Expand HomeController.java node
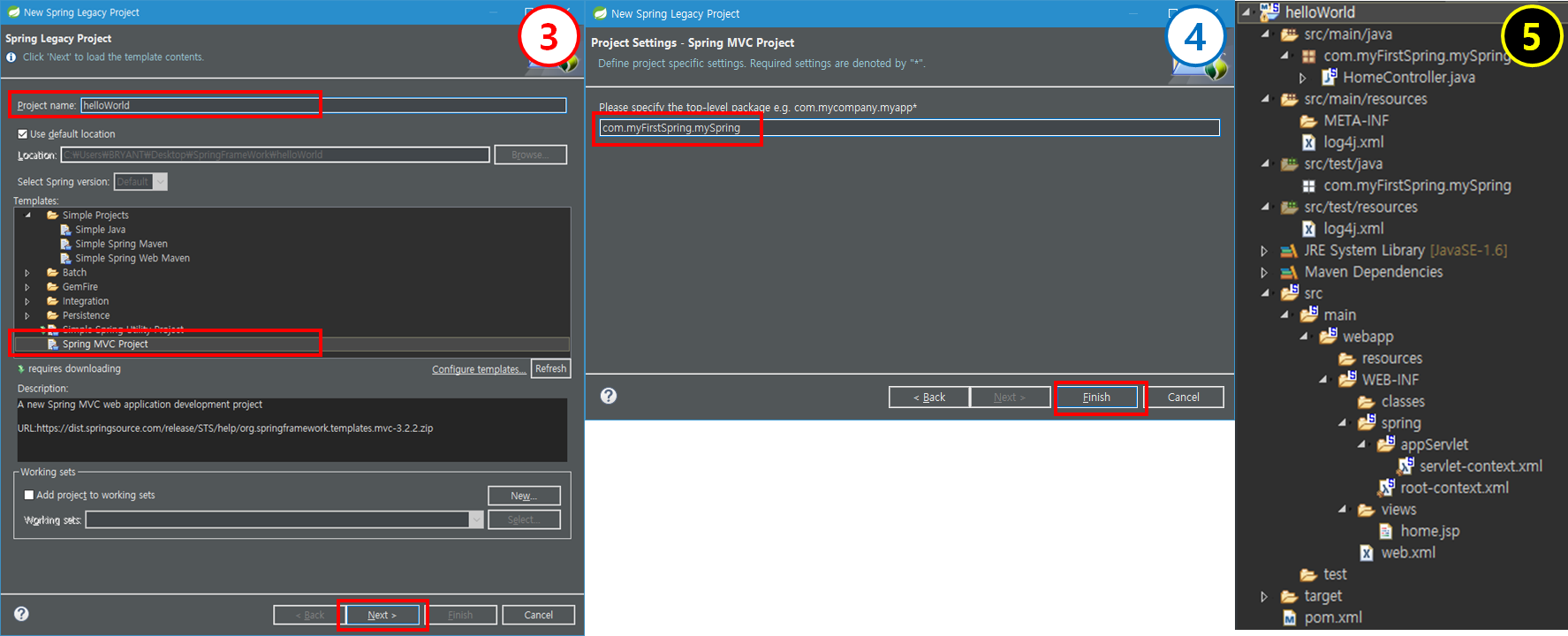 coord(1302,78)
